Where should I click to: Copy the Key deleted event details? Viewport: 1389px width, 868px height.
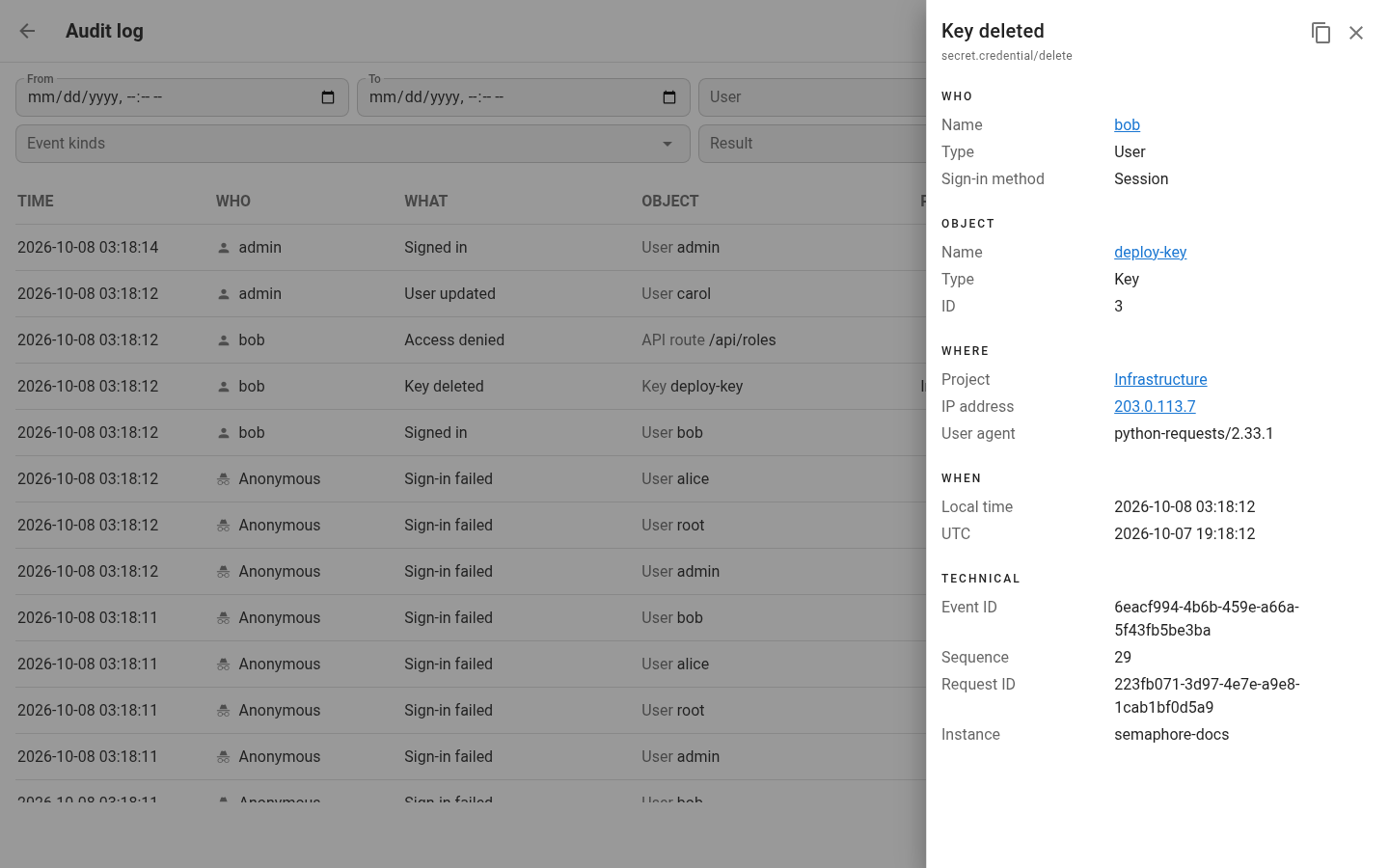[x=1321, y=33]
